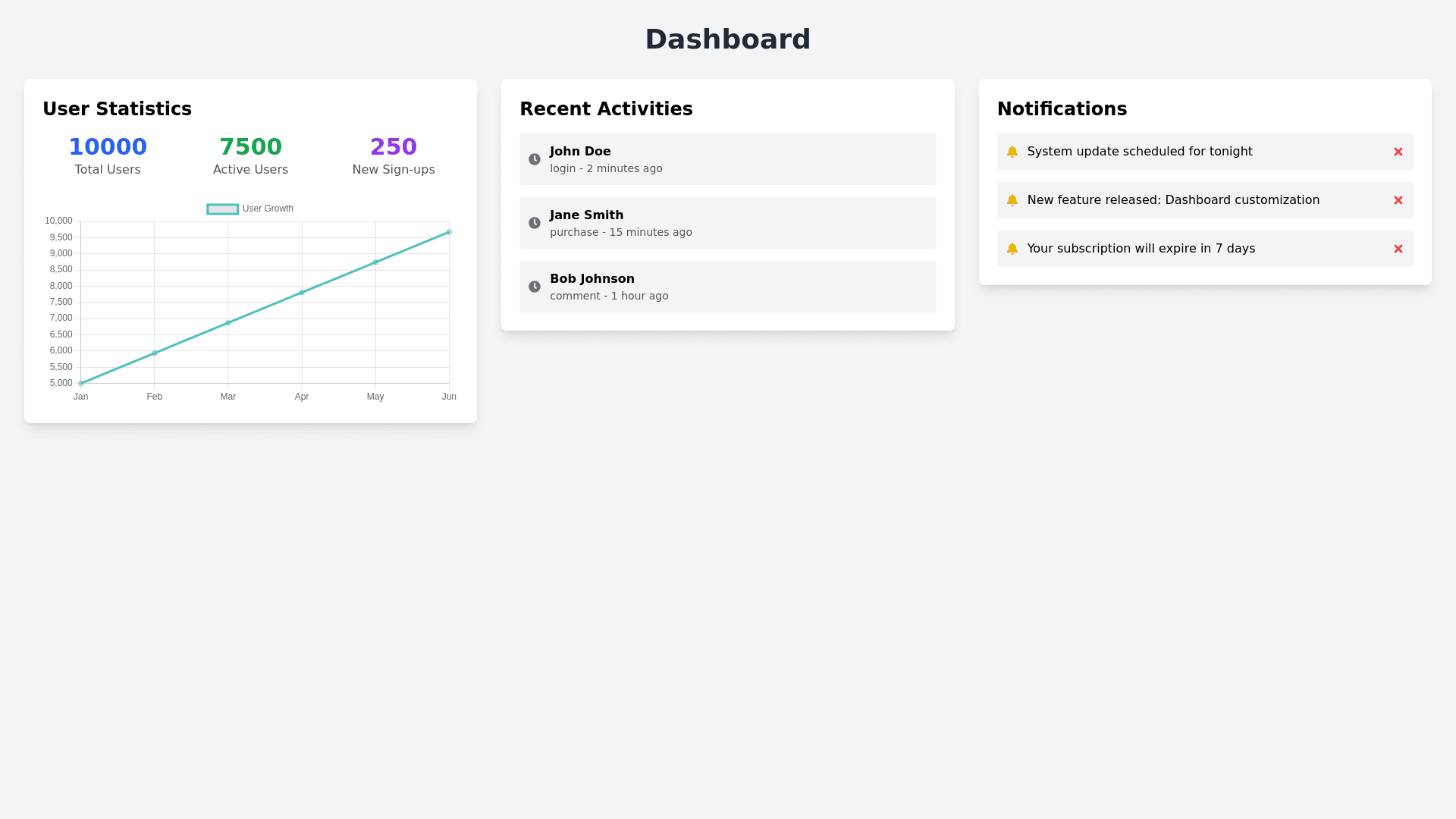Click clock icon beside Jane Smith
Viewport: 1456px width, 819px height.
click(x=535, y=223)
